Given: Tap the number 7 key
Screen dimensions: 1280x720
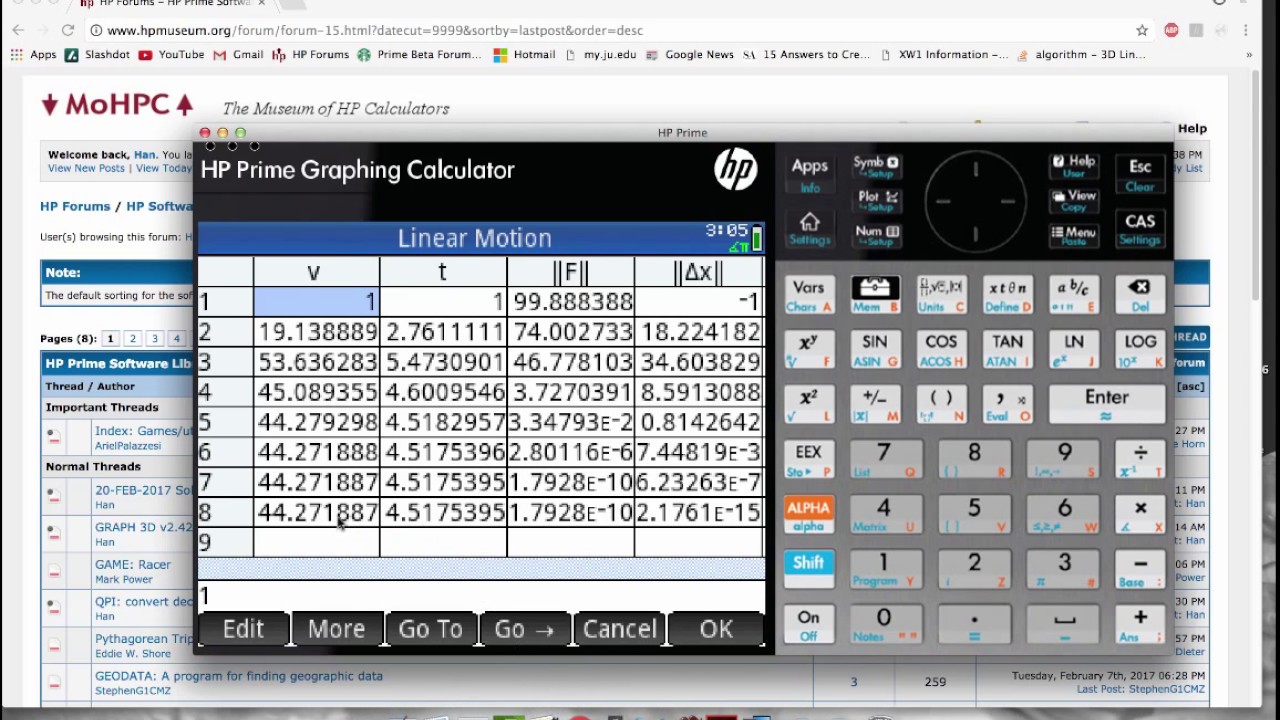Looking at the screenshot, I should pos(884,461).
